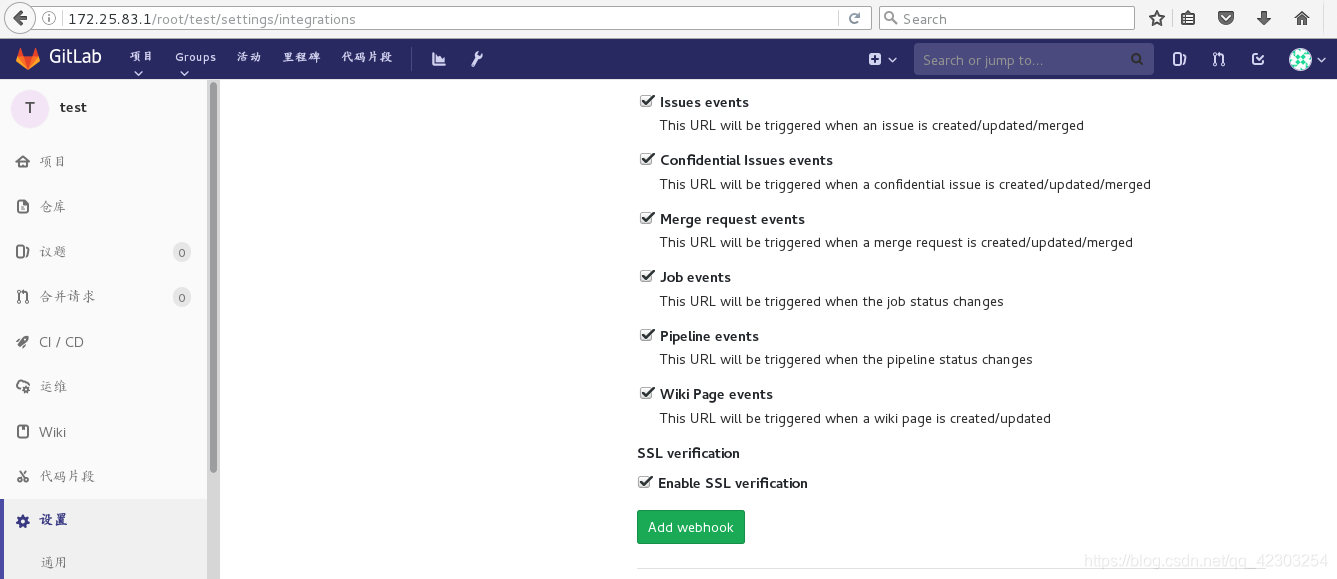Select 通用 under settings in sidebar

[54, 562]
